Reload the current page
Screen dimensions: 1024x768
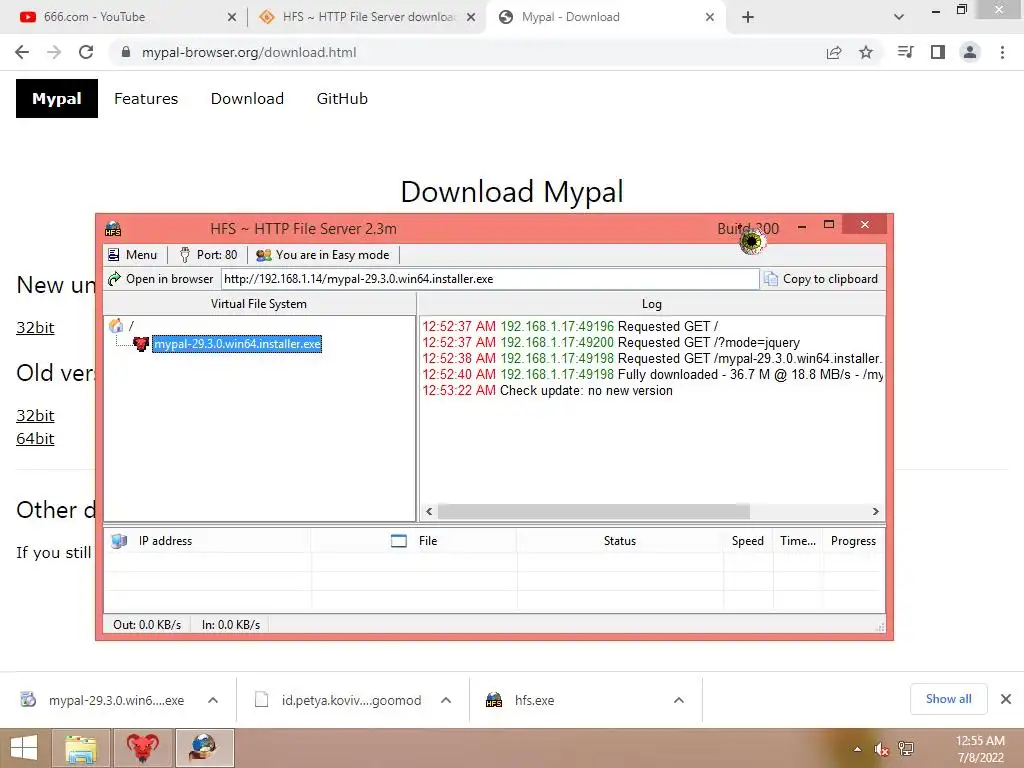[x=86, y=52]
